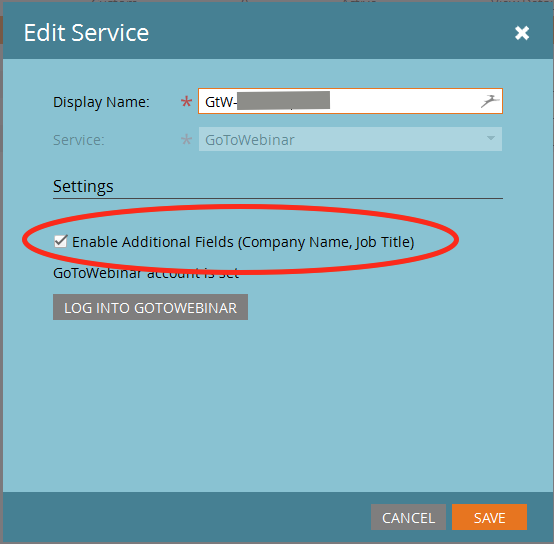Click the "Settings" section heading
This screenshot has width=554, height=544.
[x=83, y=186]
